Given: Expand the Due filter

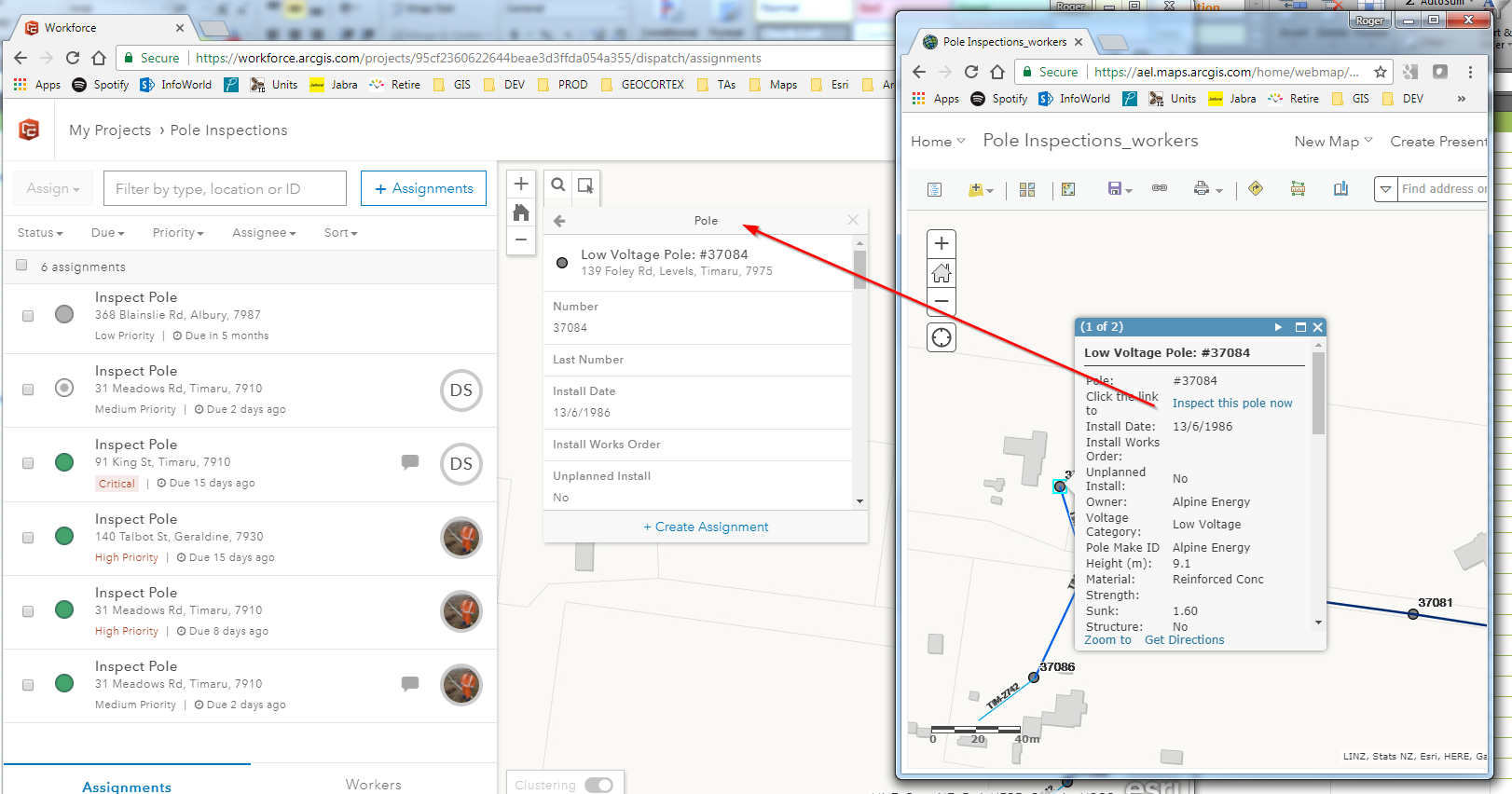Looking at the screenshot, I should pos(107,233).
